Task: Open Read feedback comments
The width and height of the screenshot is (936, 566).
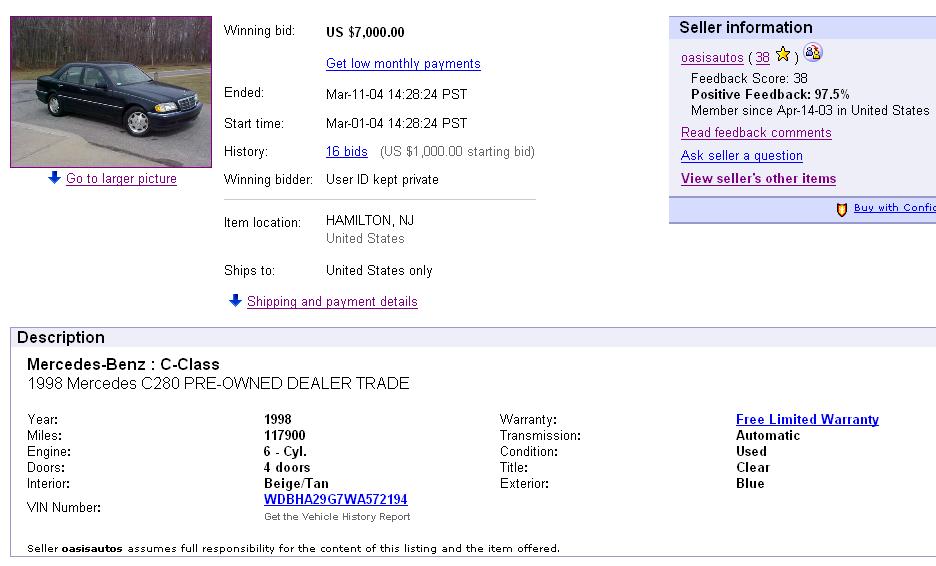Action: click(x=756, y=133)
